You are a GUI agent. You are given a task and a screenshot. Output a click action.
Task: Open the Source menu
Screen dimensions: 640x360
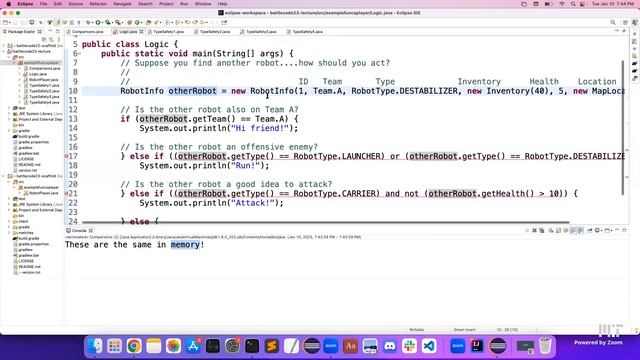point(76,4)
